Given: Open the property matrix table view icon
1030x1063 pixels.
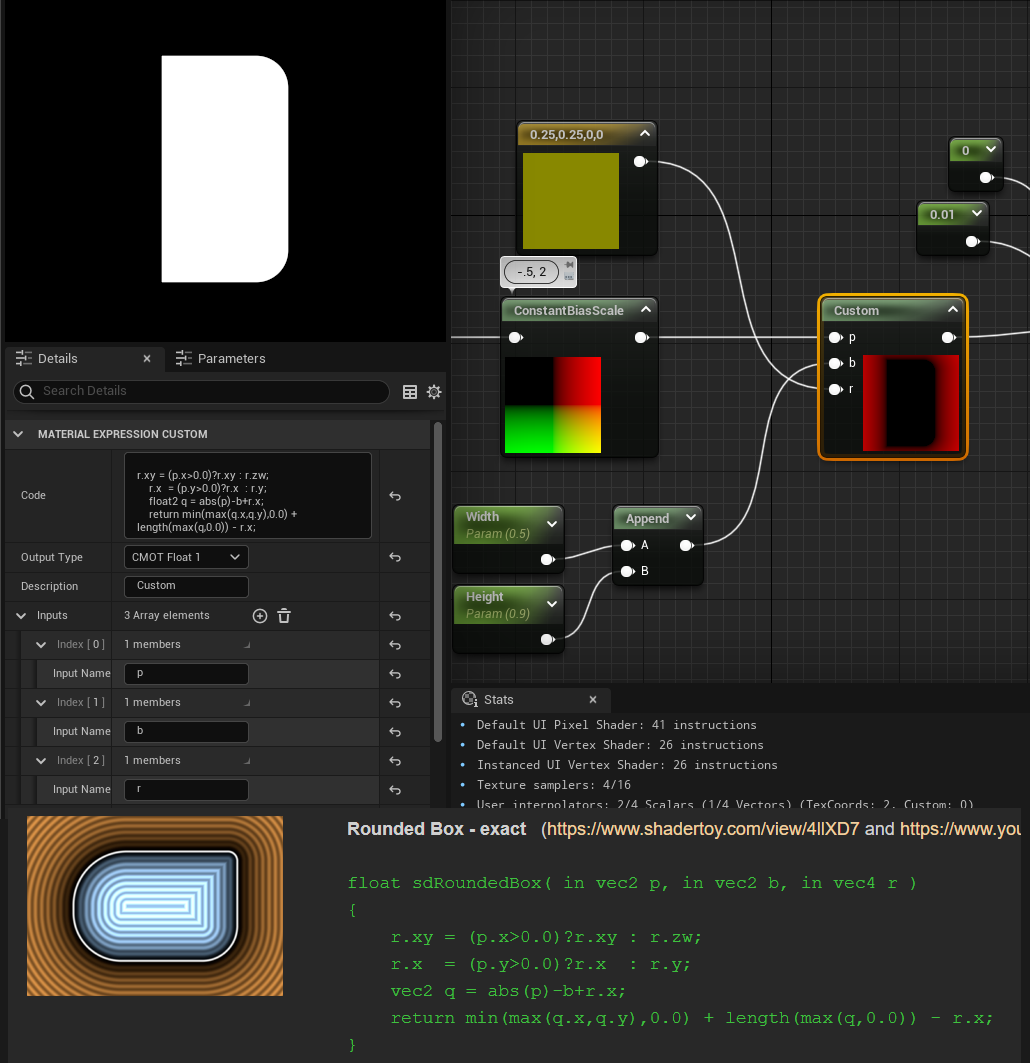Looking at the screenshot, I should [410, 392].
